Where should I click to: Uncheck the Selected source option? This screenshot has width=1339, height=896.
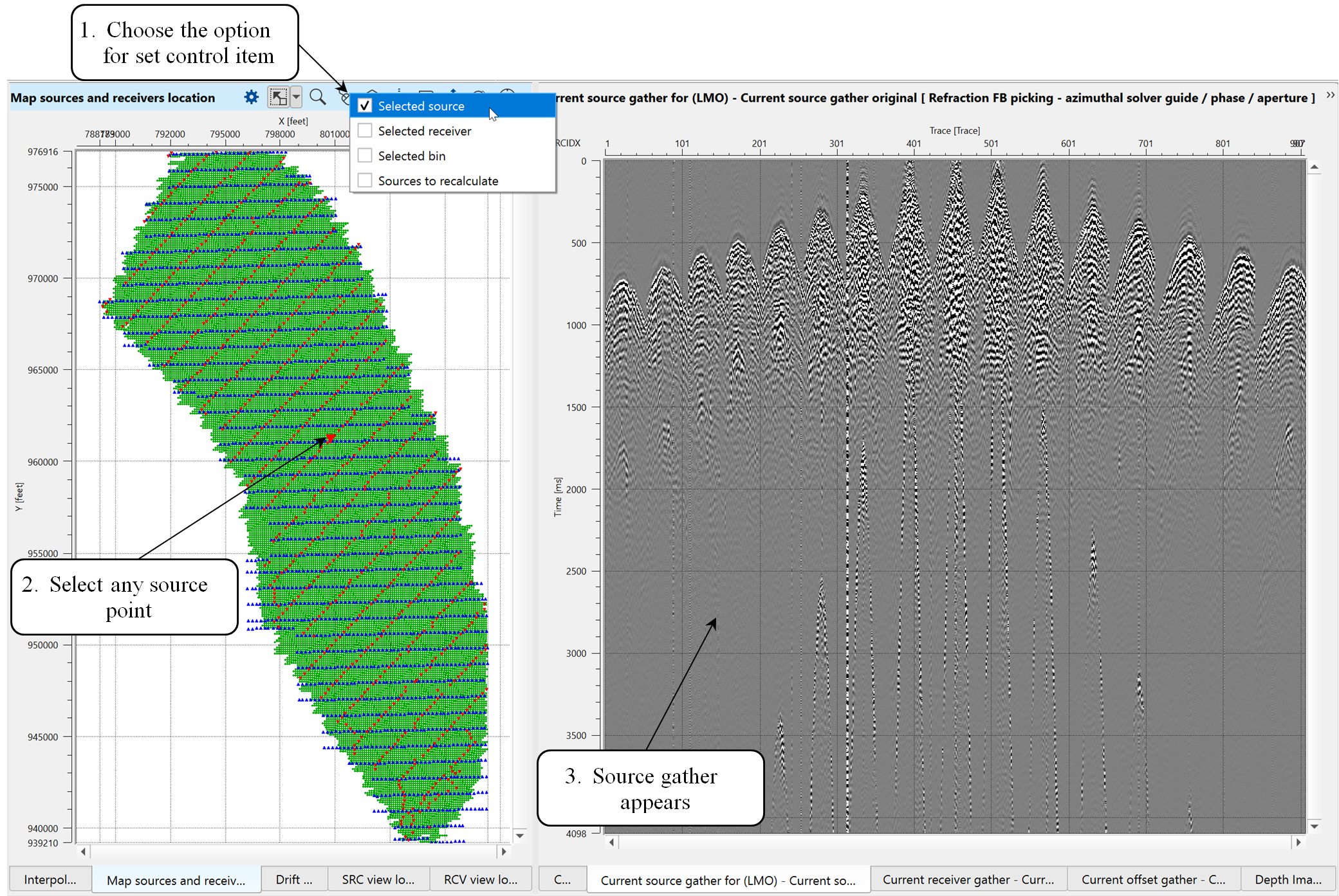click(x=365, y=105)
